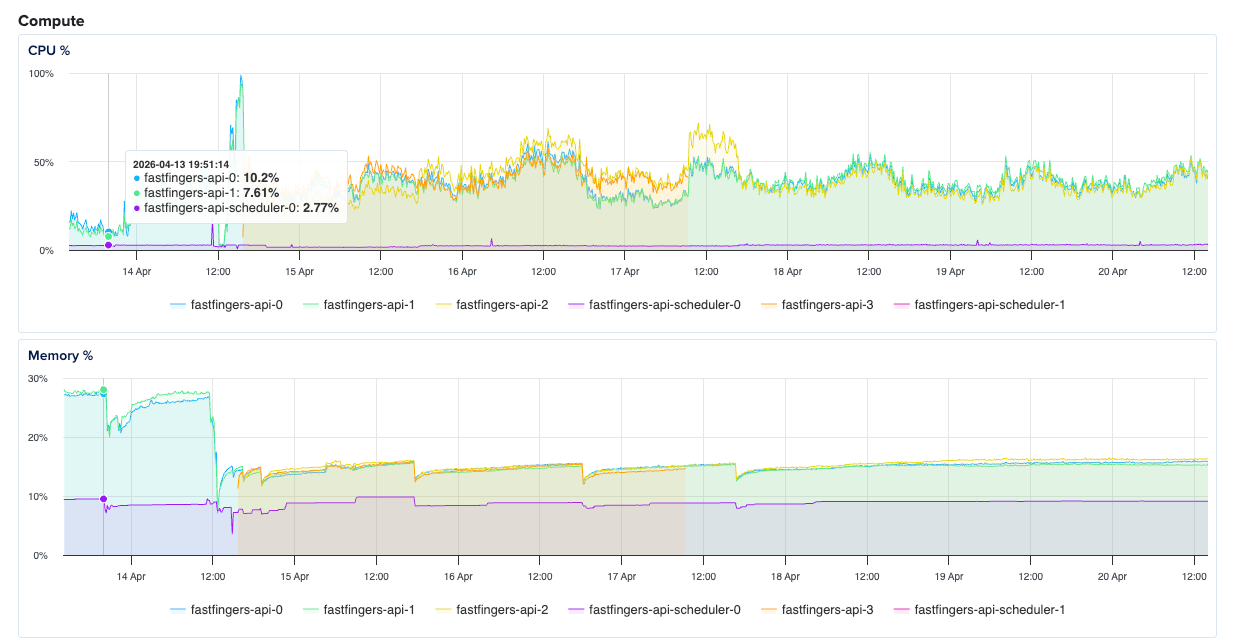
Task: Toggle fastfingers-api-3 series in CPU legend
Action: 817,304
